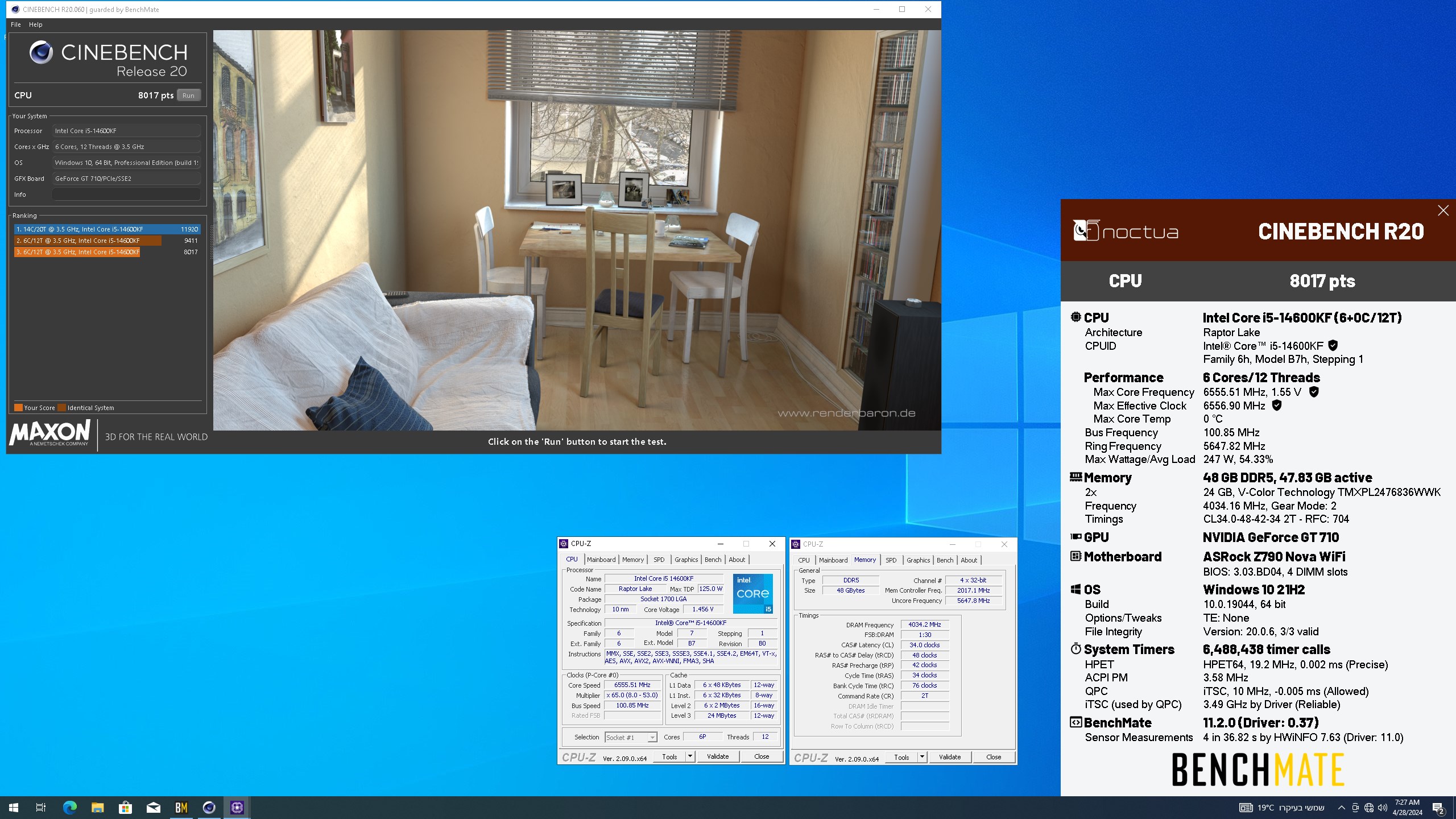Close the BenchMate result panel with X
This screenshot has width=1456, height=819.
tap(1443, 210)
